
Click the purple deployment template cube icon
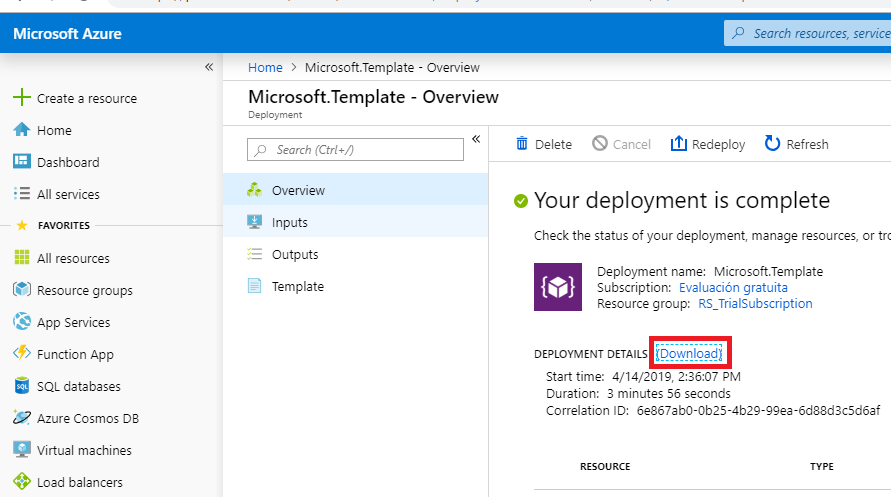point(557,287)
